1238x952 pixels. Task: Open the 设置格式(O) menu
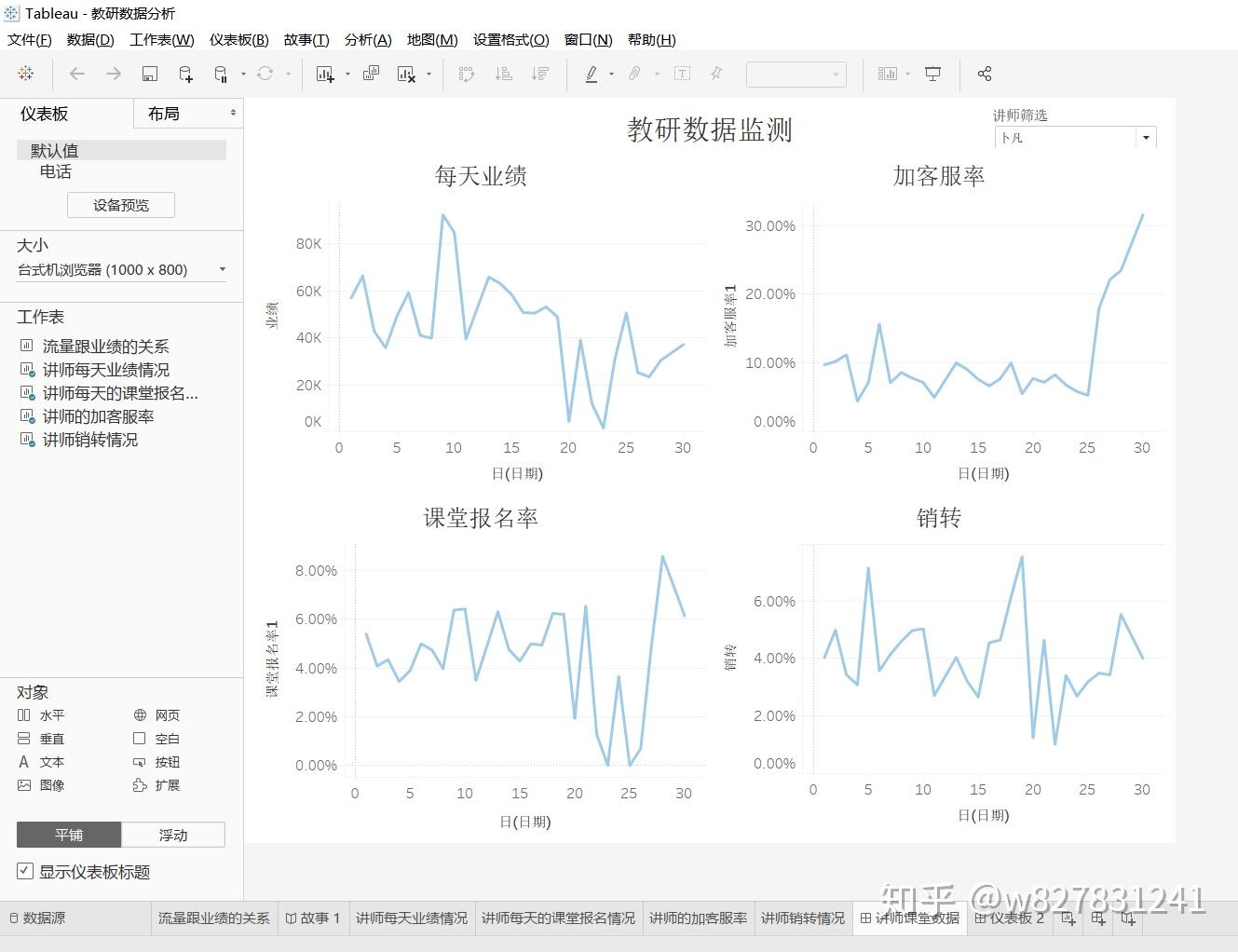511,39
